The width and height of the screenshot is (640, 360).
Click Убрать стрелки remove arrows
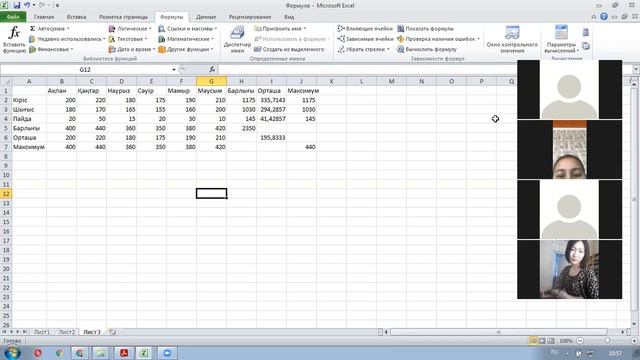363,49
